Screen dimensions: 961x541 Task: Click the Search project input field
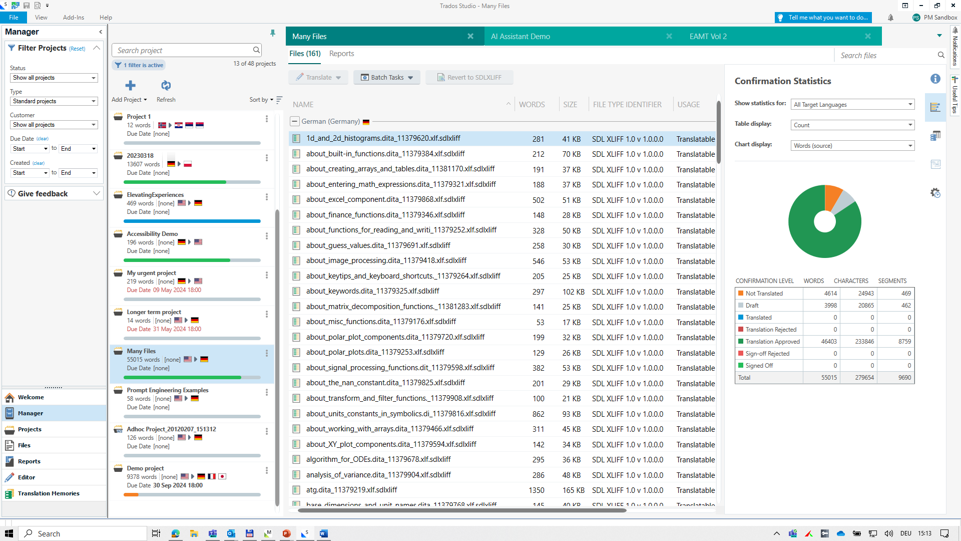coord(182,50)
